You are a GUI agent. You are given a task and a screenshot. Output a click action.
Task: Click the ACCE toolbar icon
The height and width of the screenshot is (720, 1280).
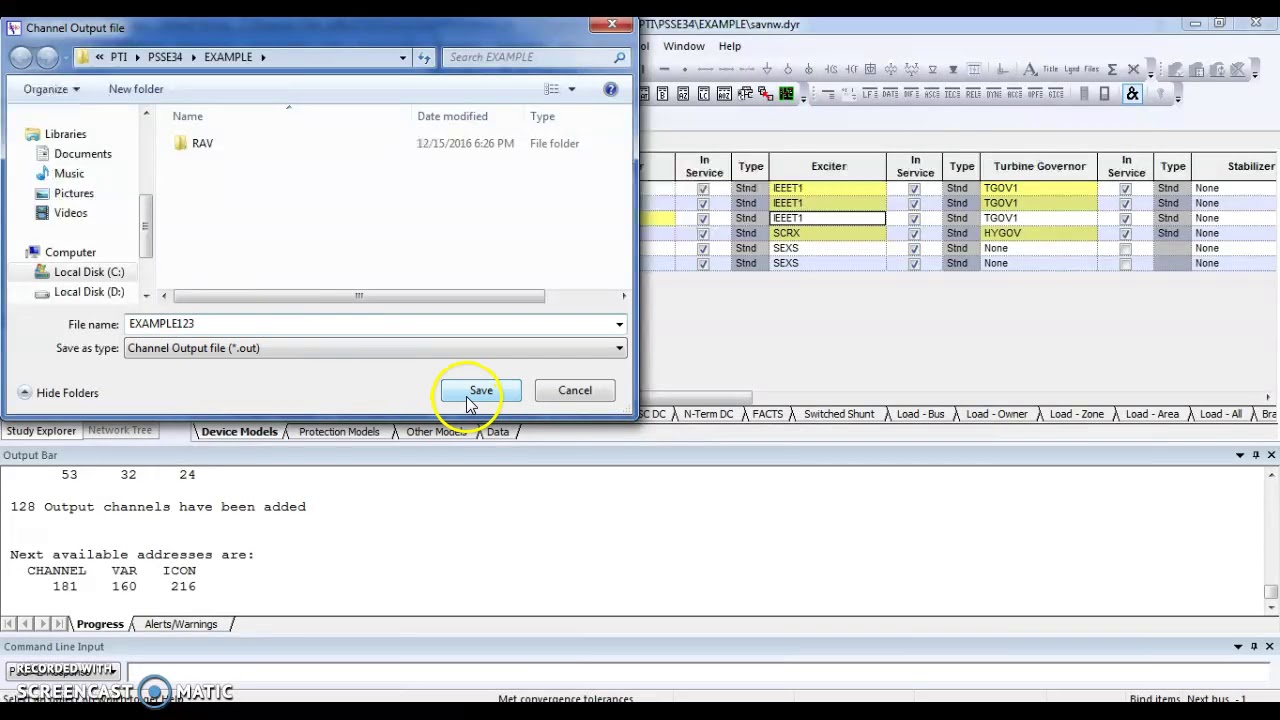pyautogui.click(x=1015, y=93)
